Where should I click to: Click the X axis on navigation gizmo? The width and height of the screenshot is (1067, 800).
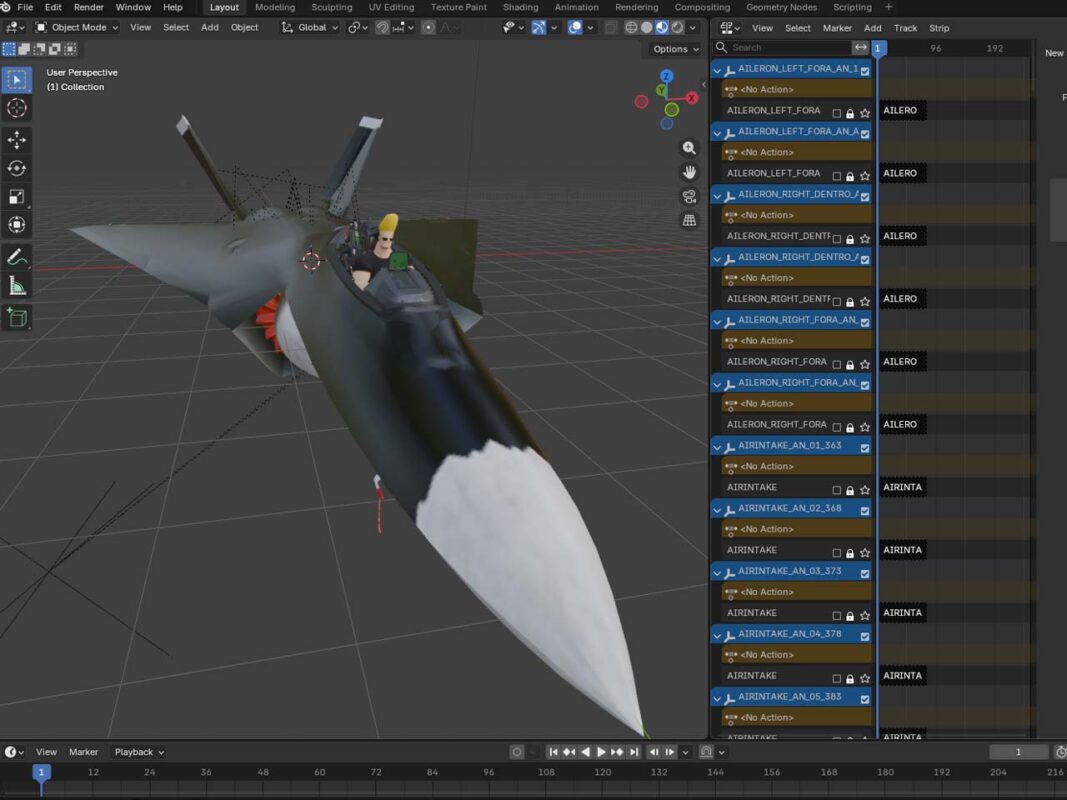[x=692, y=98]
